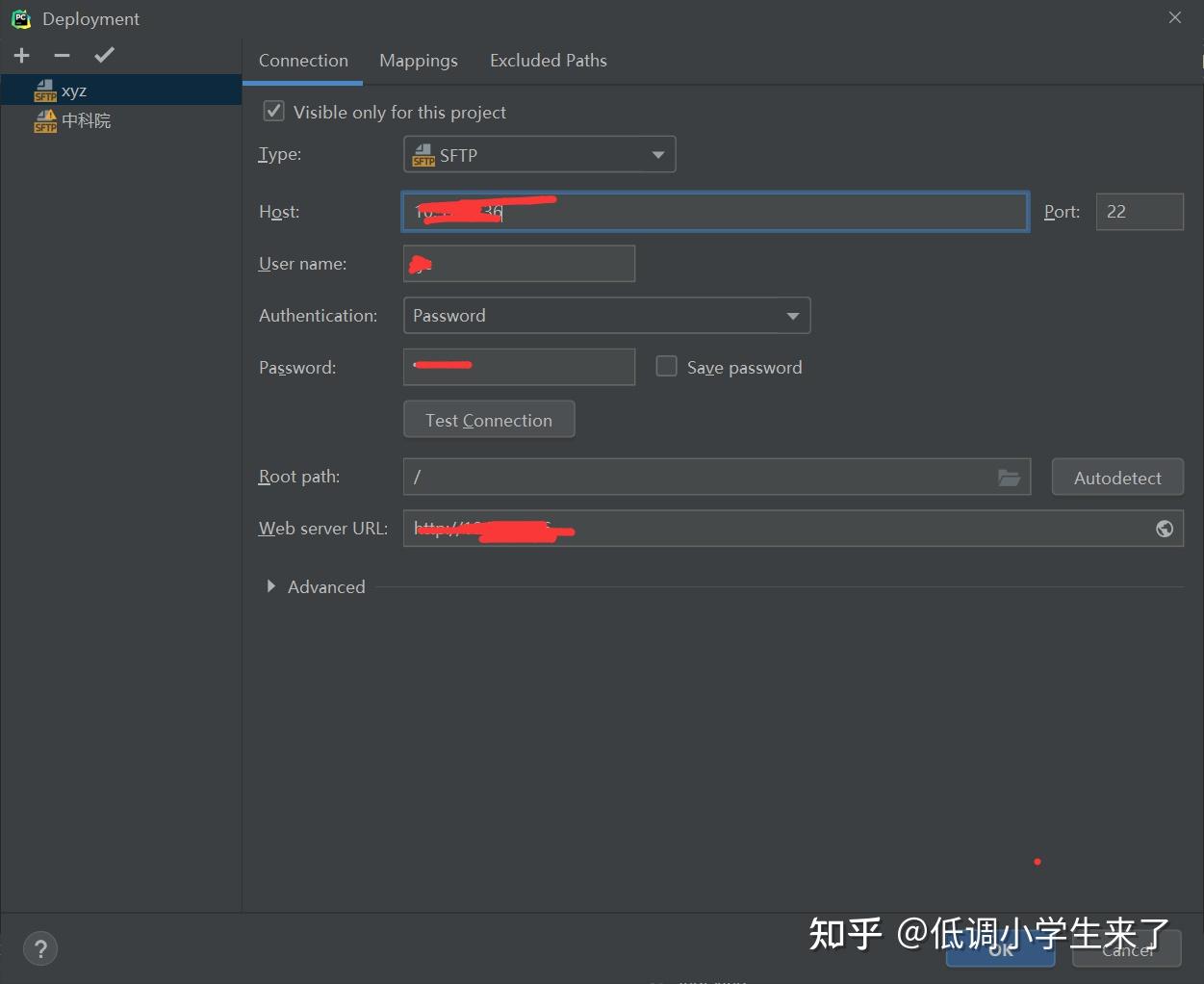Screen dimensions: 1204x984
Task: Uncheck Visible only for this project
Action: [273, 111]
